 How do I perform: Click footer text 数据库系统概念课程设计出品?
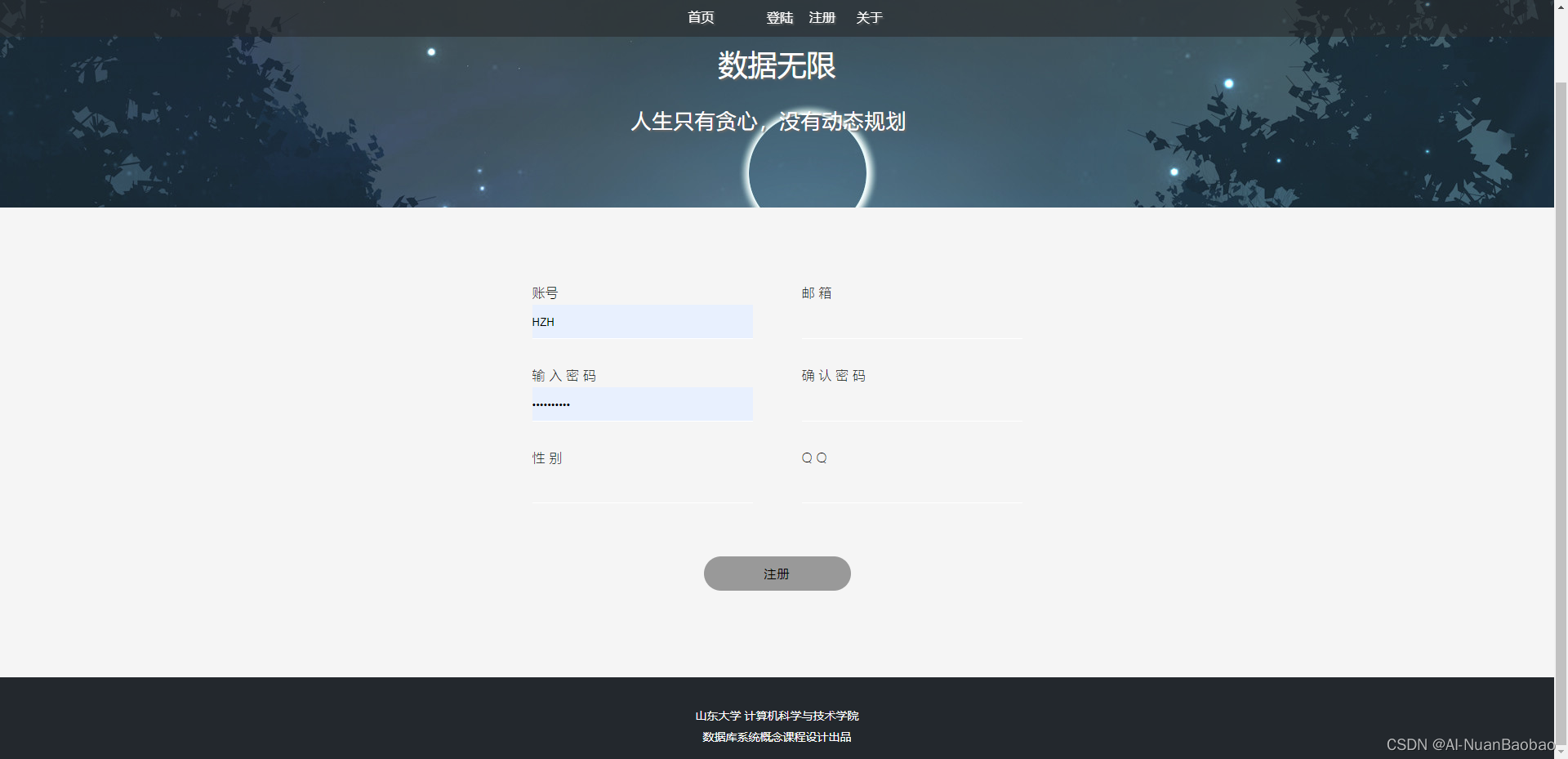(777, 737)
